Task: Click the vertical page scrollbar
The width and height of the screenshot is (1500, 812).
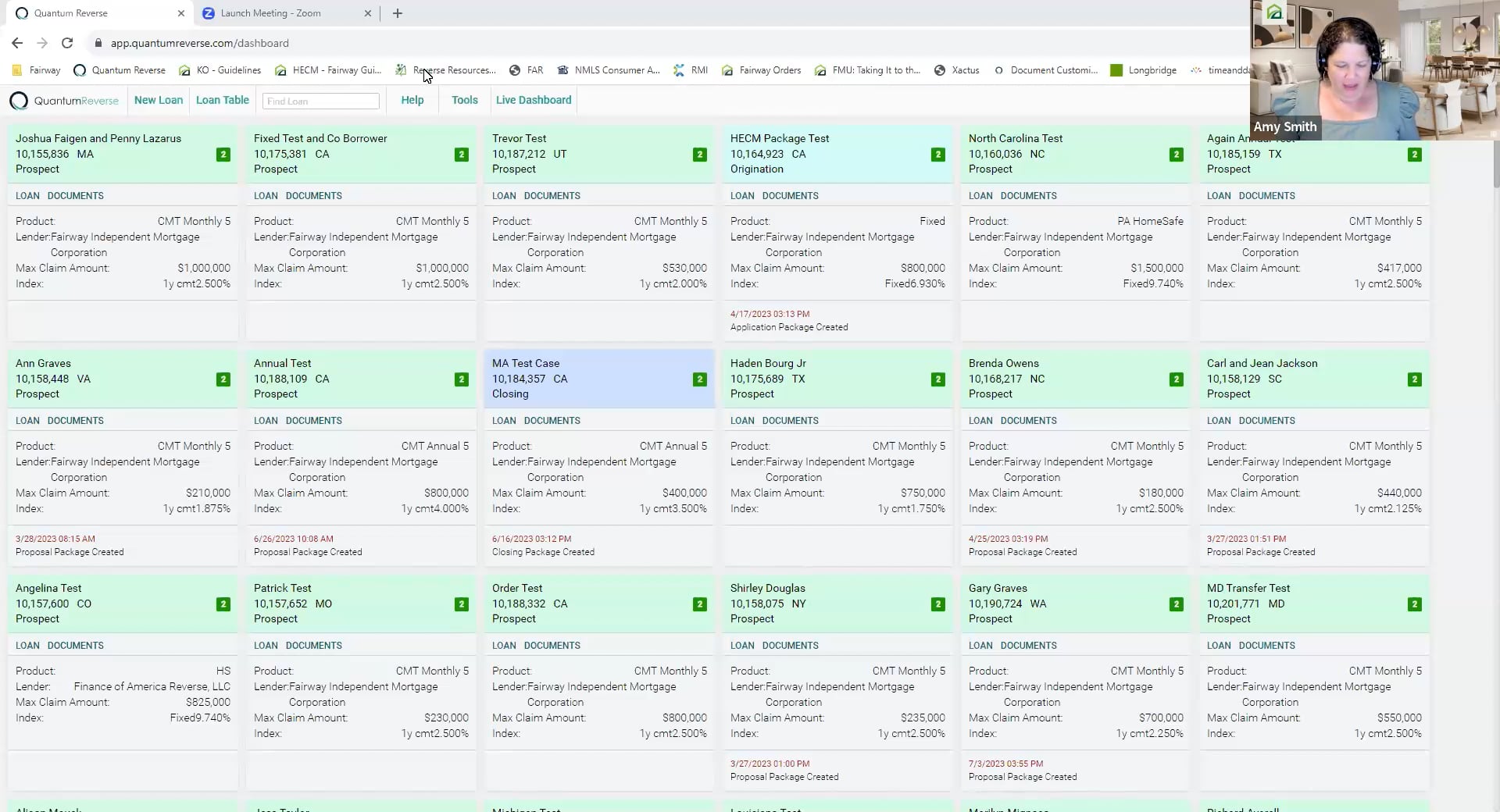Action: tap(1495, 165)
